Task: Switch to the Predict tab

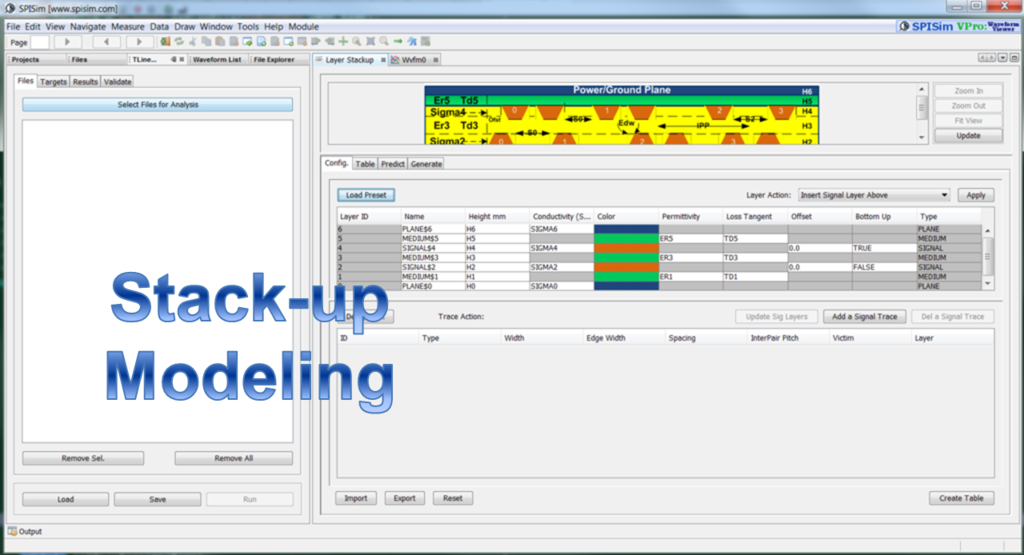Action: coord(392,164)
